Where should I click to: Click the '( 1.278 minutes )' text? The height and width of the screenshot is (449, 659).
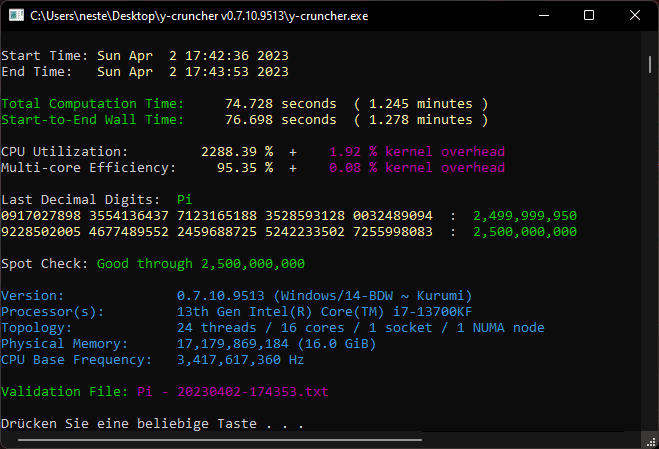coord(421,119)
